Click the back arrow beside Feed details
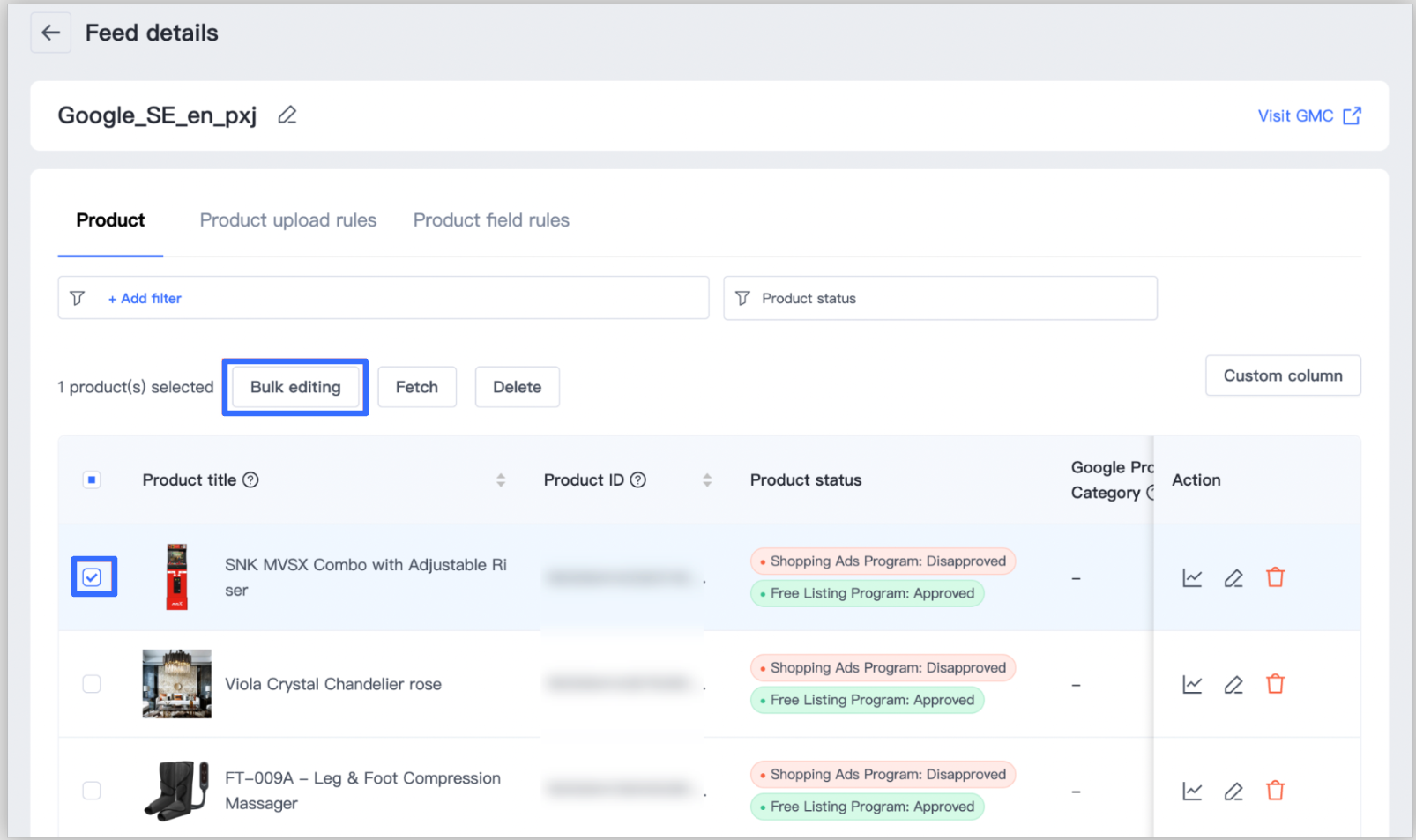The height and width of the screenshot is (840, 1416). point(51,33)
